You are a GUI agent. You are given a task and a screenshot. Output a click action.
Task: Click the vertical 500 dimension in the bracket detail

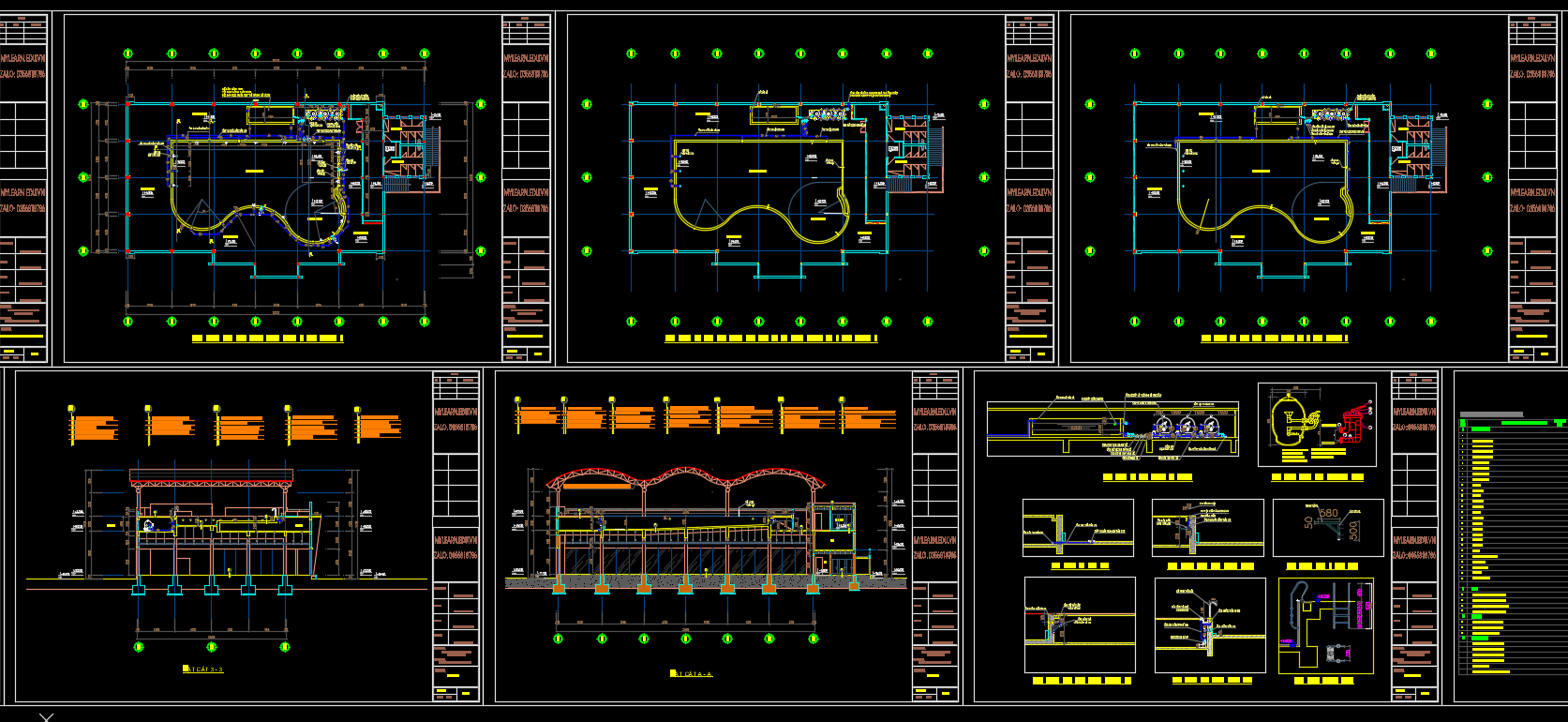[x=1354, y=531]
